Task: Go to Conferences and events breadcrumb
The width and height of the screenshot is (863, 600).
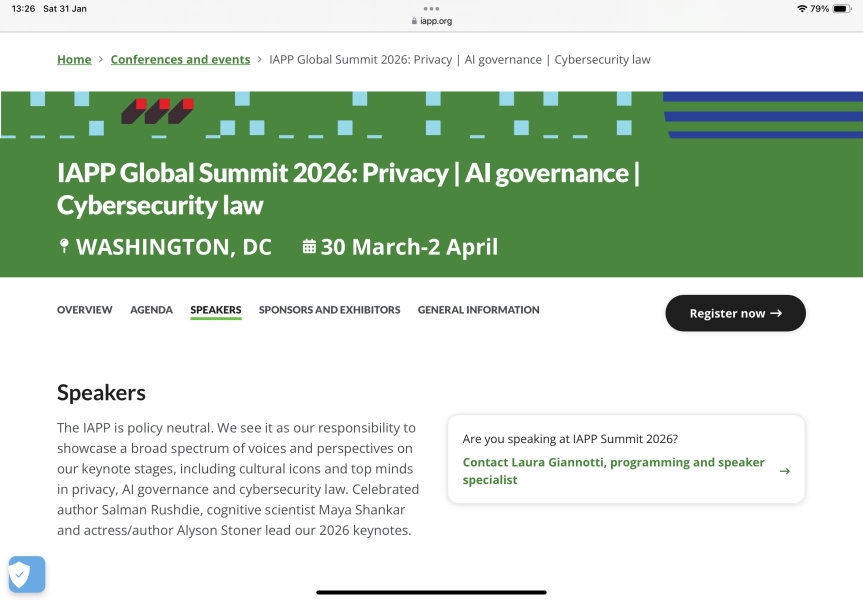Action: [181, 59]
